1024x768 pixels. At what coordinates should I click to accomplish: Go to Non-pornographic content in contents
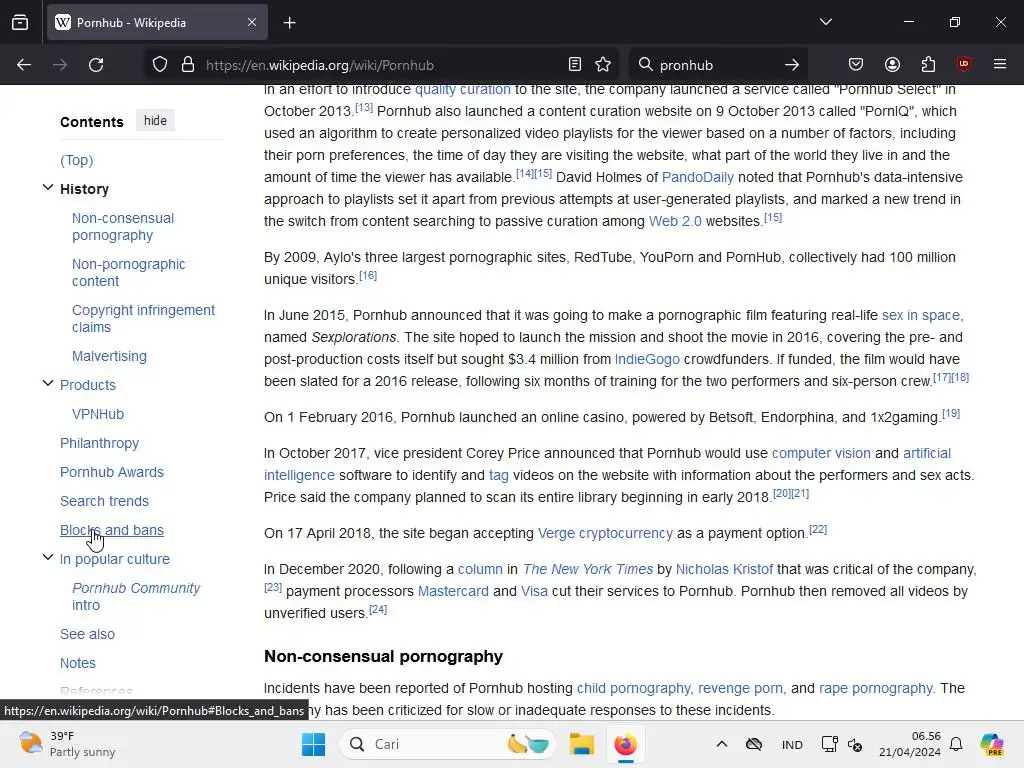pos(129,272)
